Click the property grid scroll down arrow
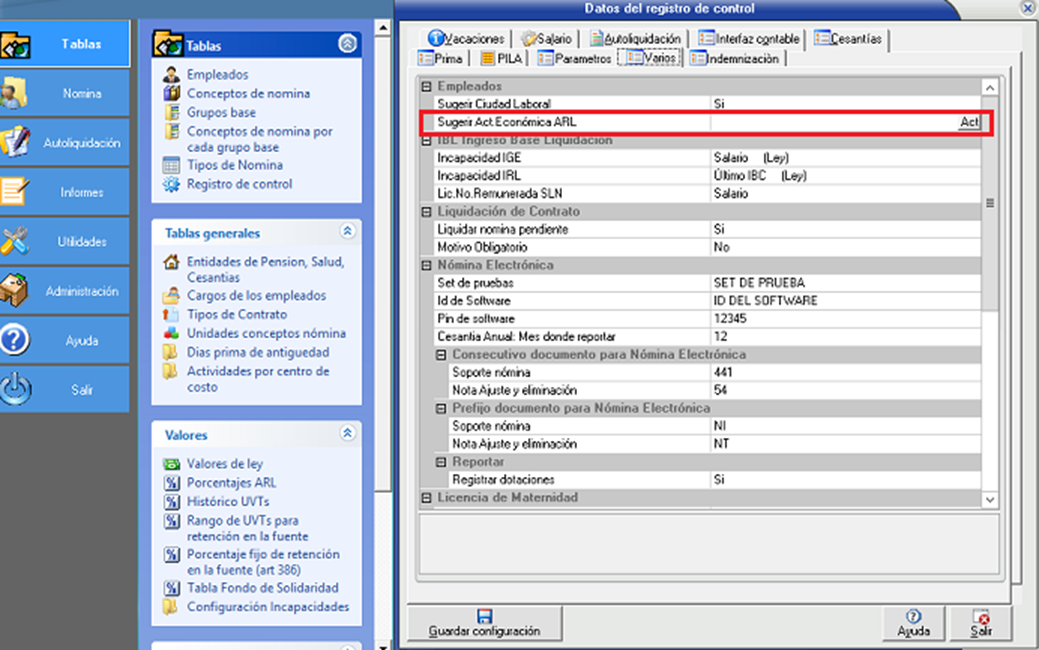 pyautogui.click(x=989, y=499)
